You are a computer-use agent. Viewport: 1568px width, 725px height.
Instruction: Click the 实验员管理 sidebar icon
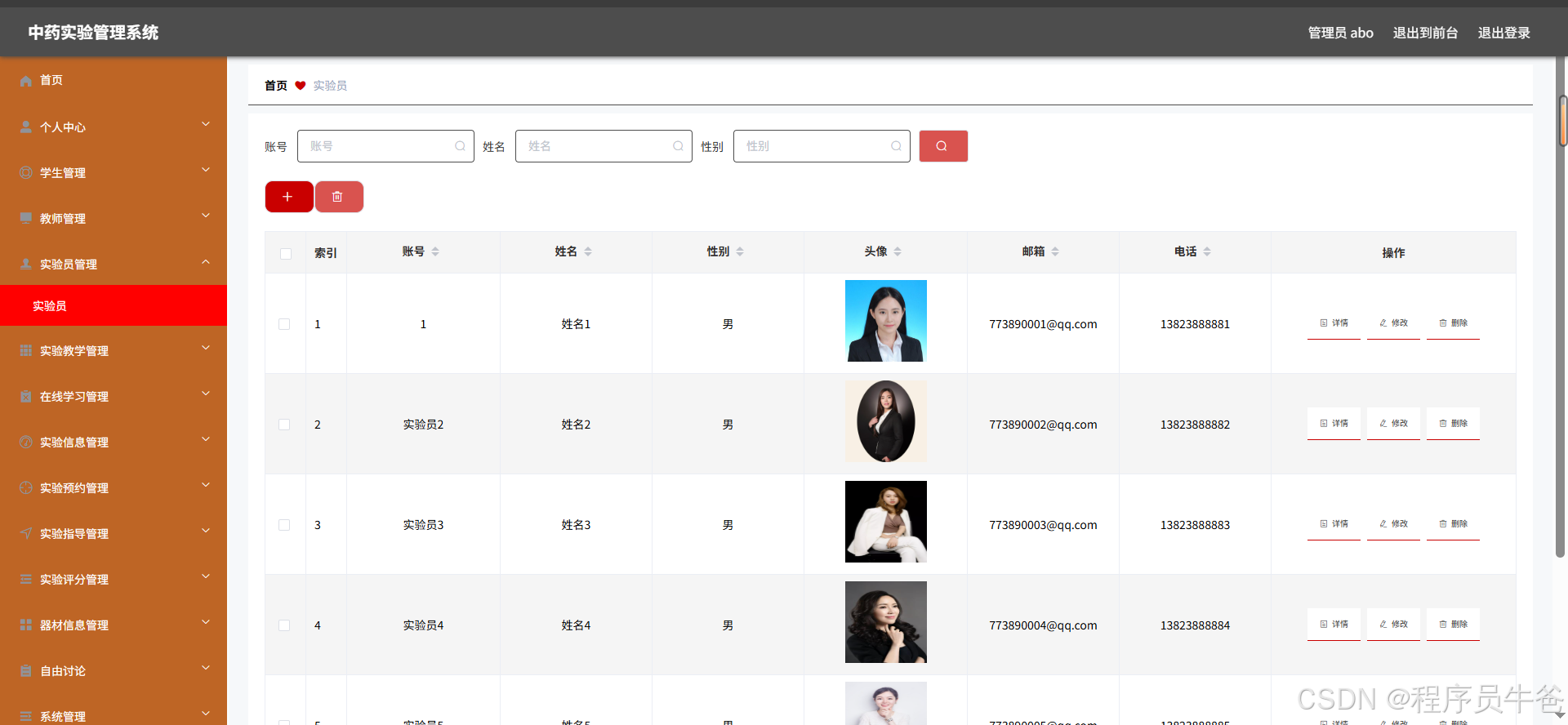pos(26,264)
